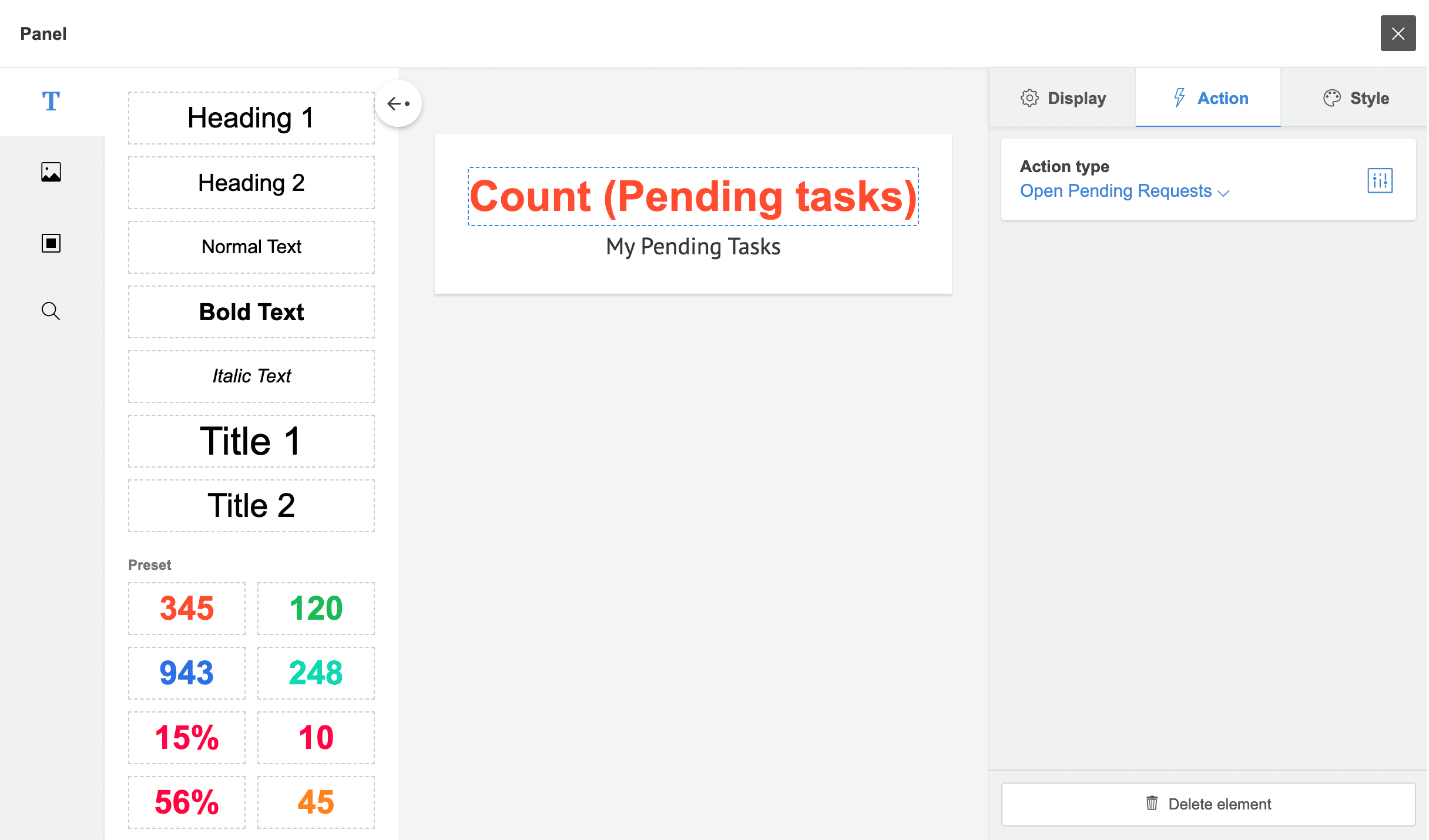Open action configuration sliders icon
Screen dimensions: 1429x840
pyautogui.click(x=1379, y=180)
